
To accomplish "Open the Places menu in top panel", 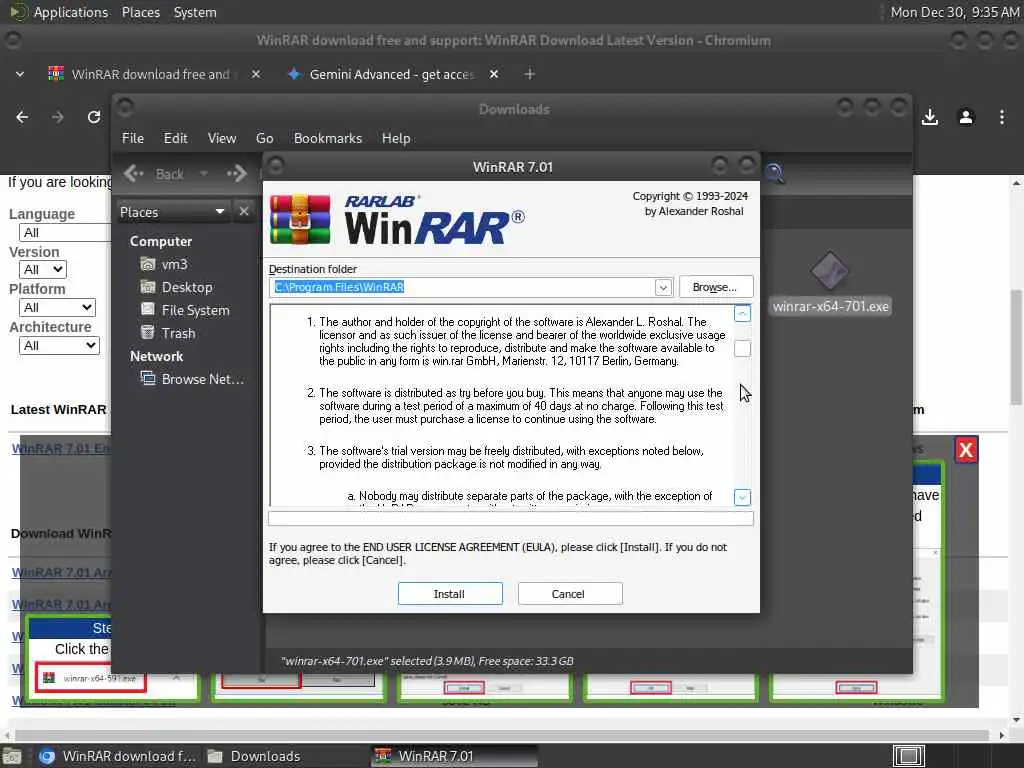I will pyautogui.click(x=140, y=12).
